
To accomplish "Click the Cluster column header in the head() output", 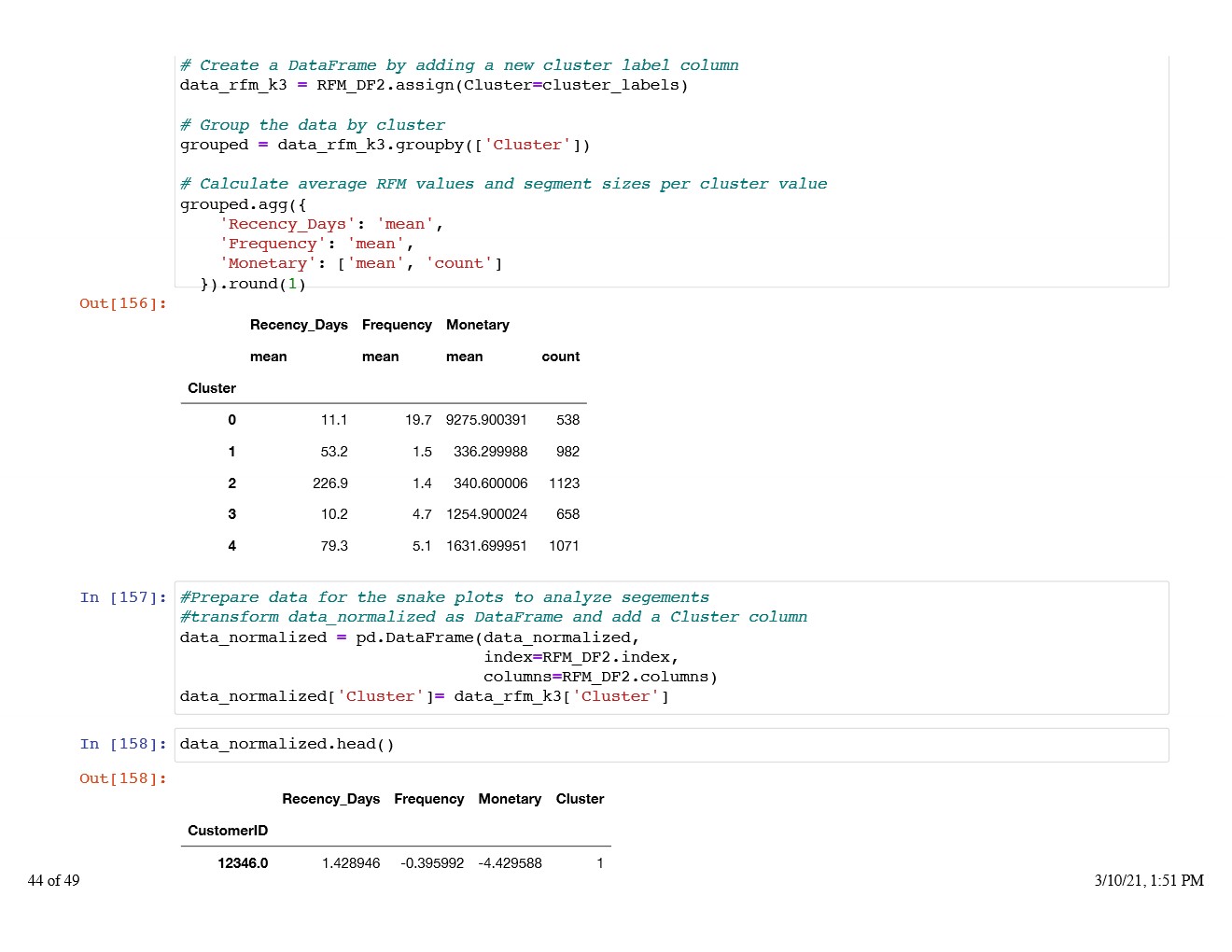I will tap(580, 799).
